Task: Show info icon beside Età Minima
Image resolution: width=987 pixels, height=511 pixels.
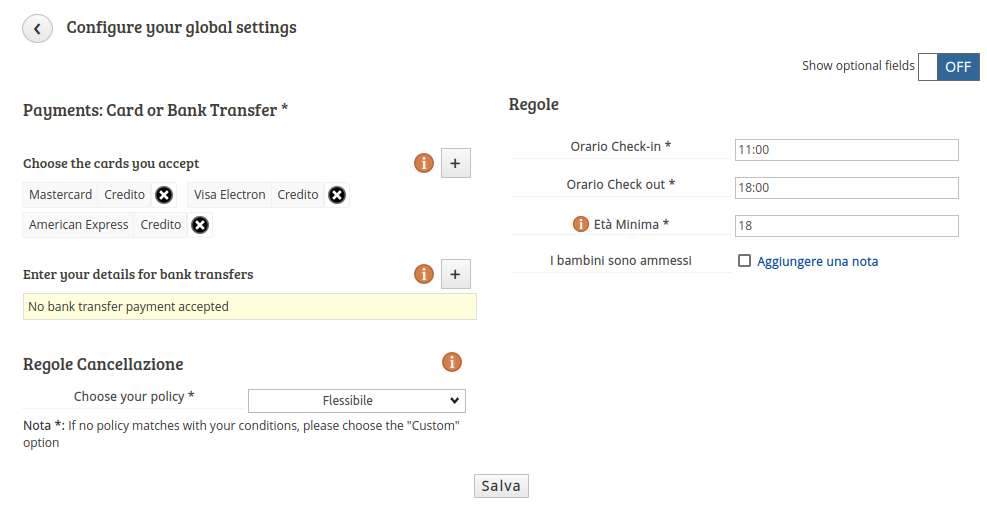Action: [x=580, y=224]
